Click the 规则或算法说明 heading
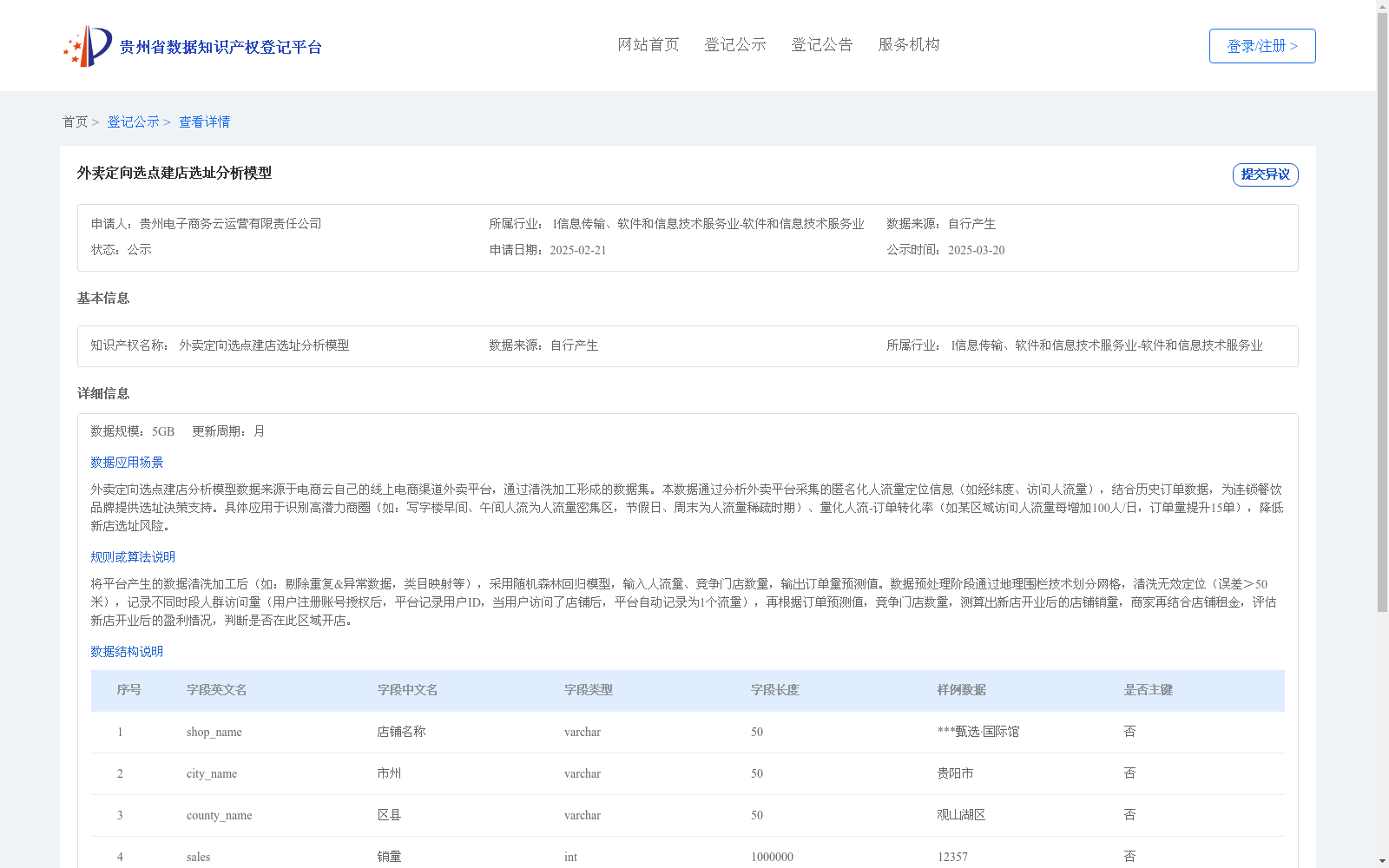This screenshot has height=868, width=1389. 133,557
